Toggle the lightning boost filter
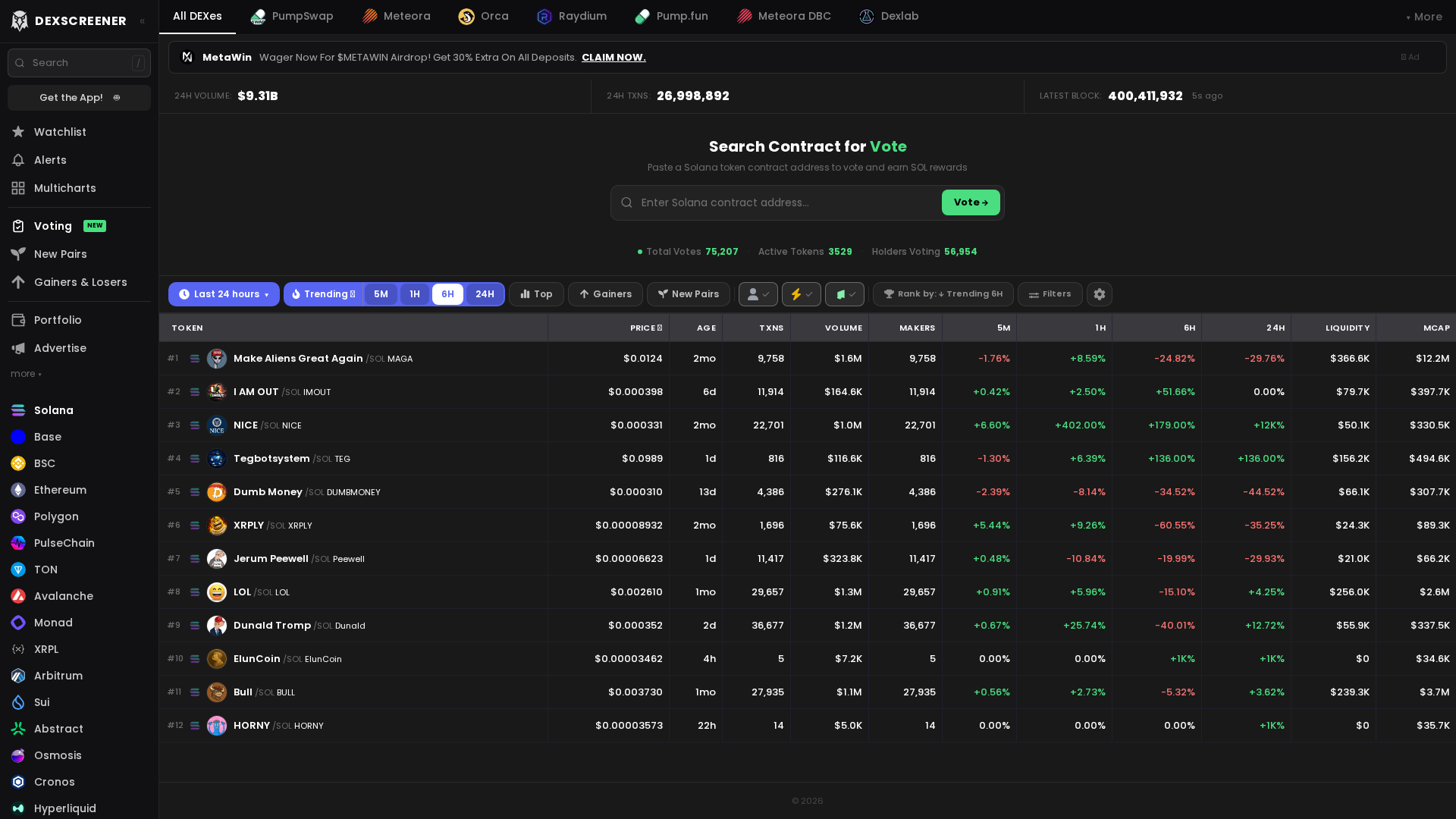This screenshot has width=1456, height=819. click(802, 294)
